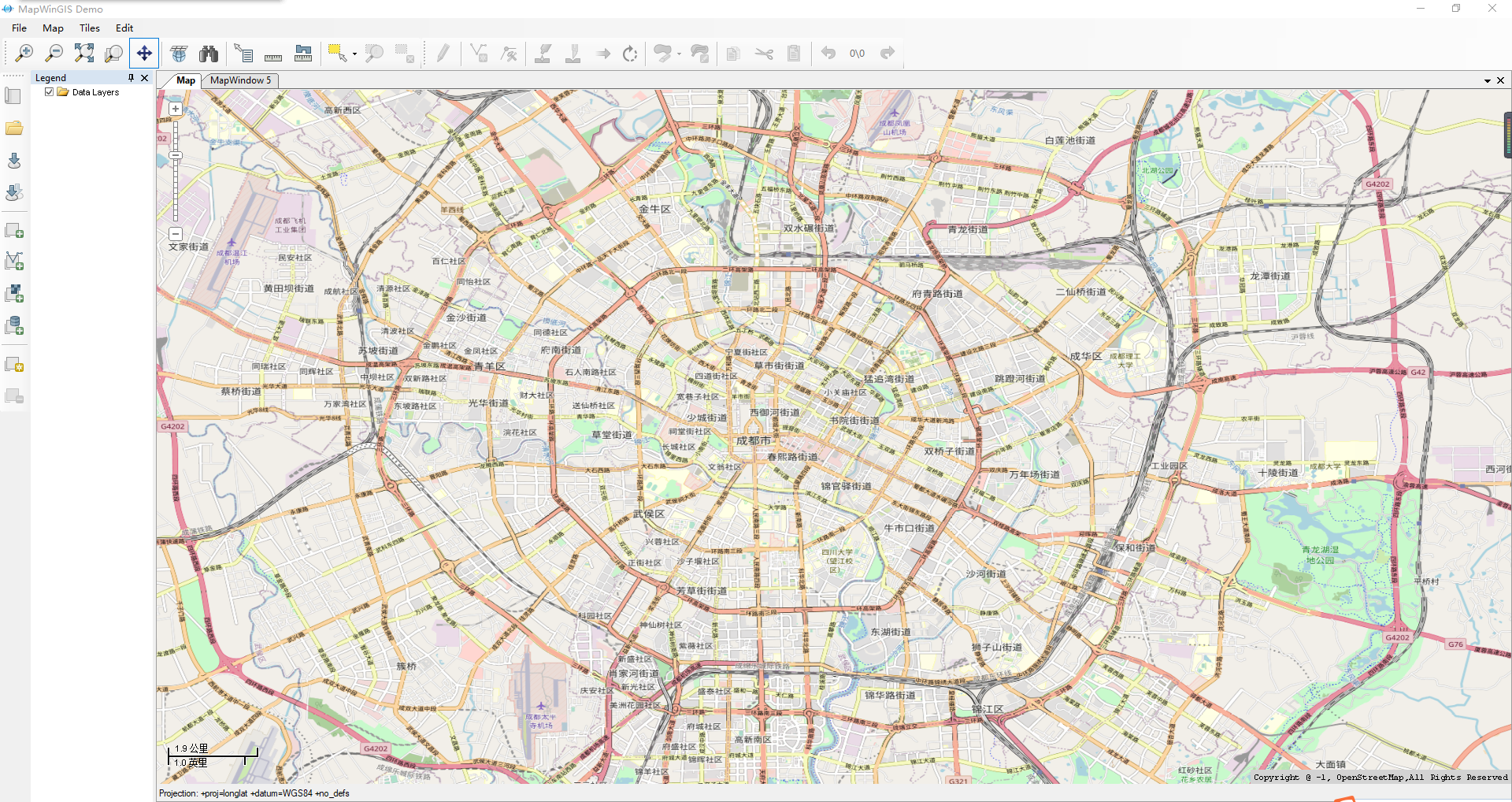Open the selection tool dropdown arrow
Image resolution: width=1512 pixels, height=802 pixels.
coord(354,54)
